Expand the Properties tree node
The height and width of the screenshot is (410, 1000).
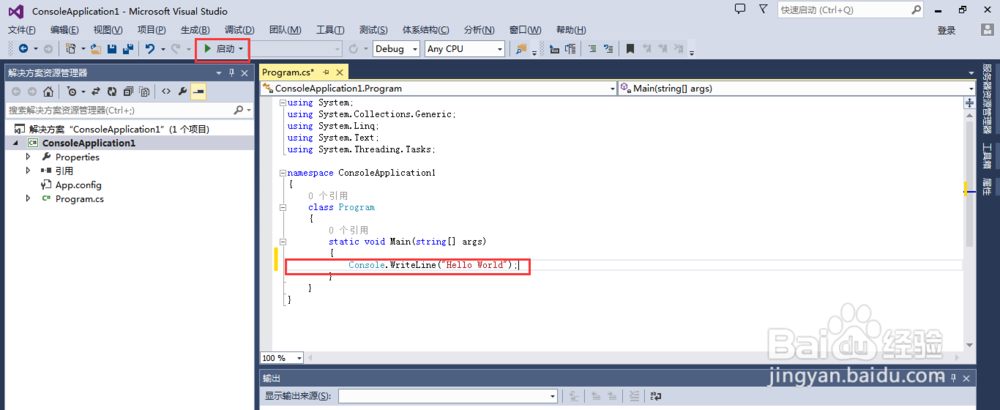coord(28,157)
